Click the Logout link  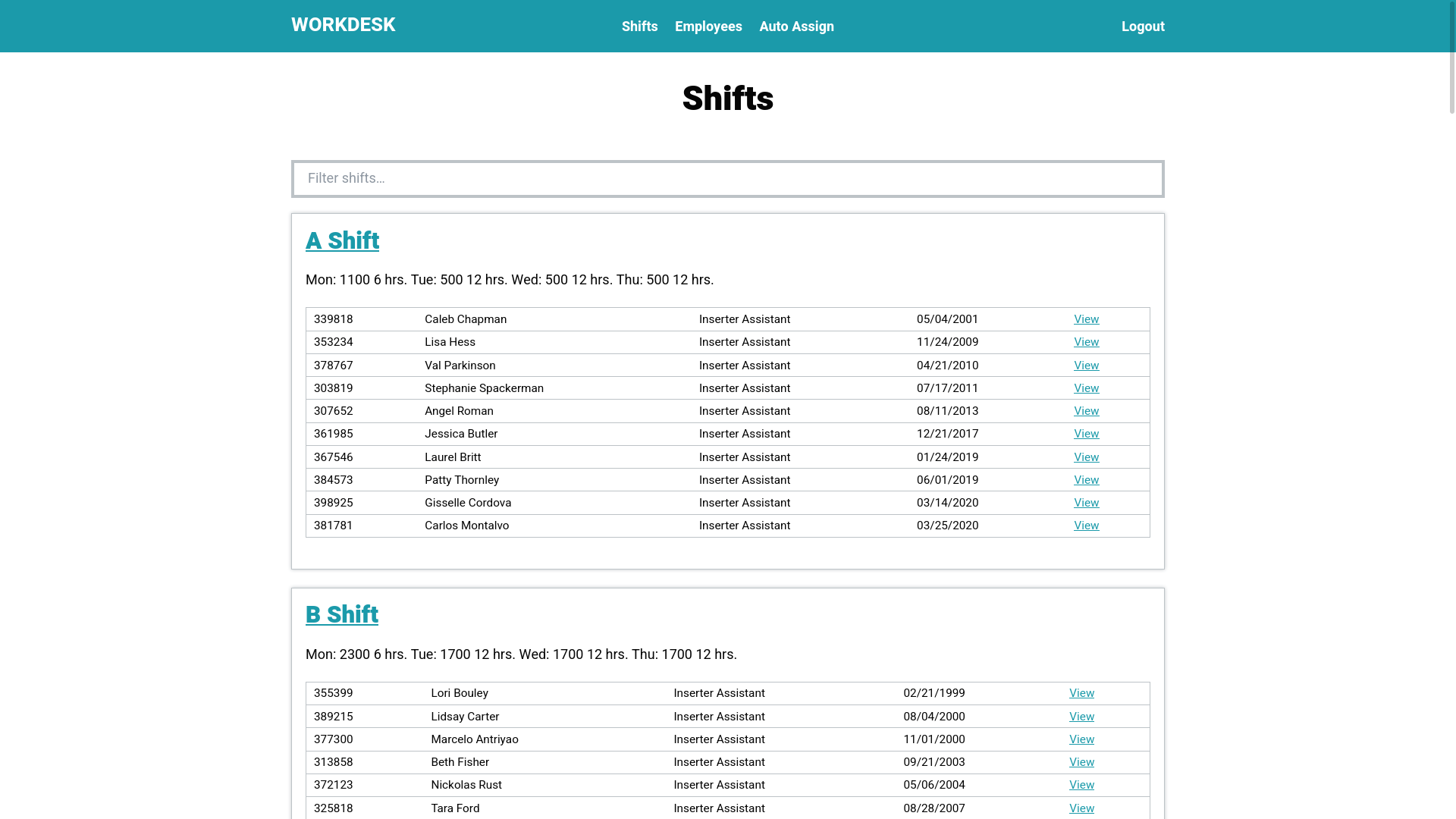(x=1142, y=27)
